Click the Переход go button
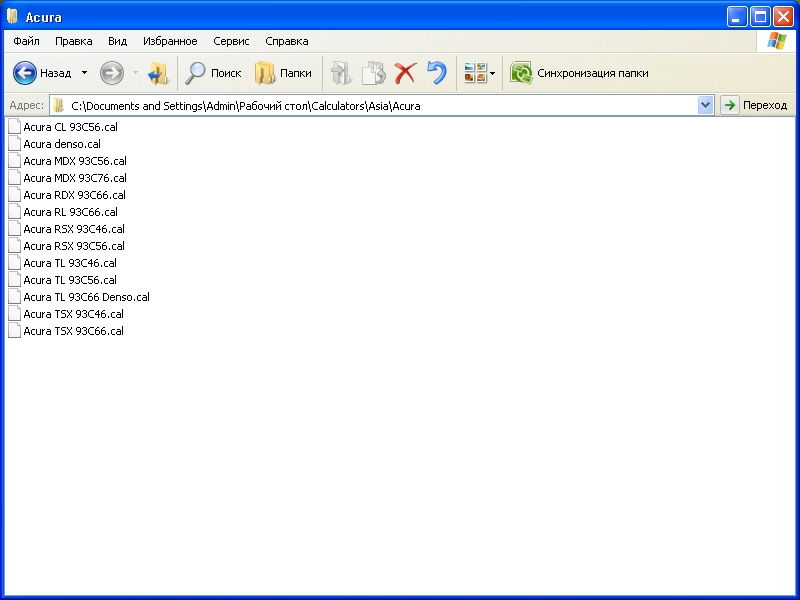This screenshot has height=600, width=800. 754,106
